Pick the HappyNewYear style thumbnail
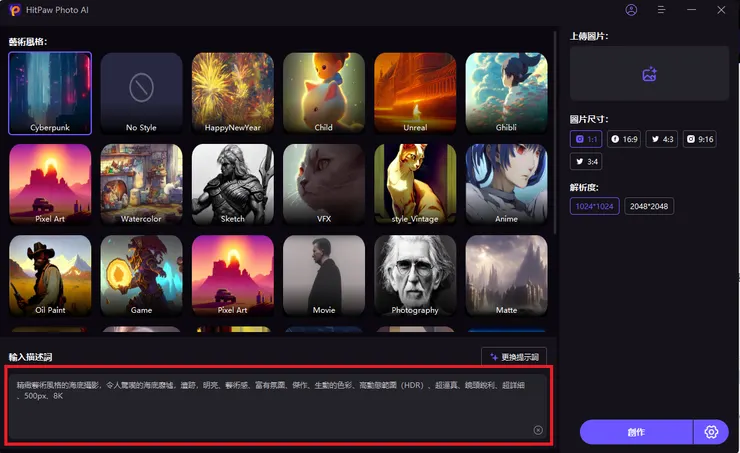This screenshot has width=740, height=453. 233,93
